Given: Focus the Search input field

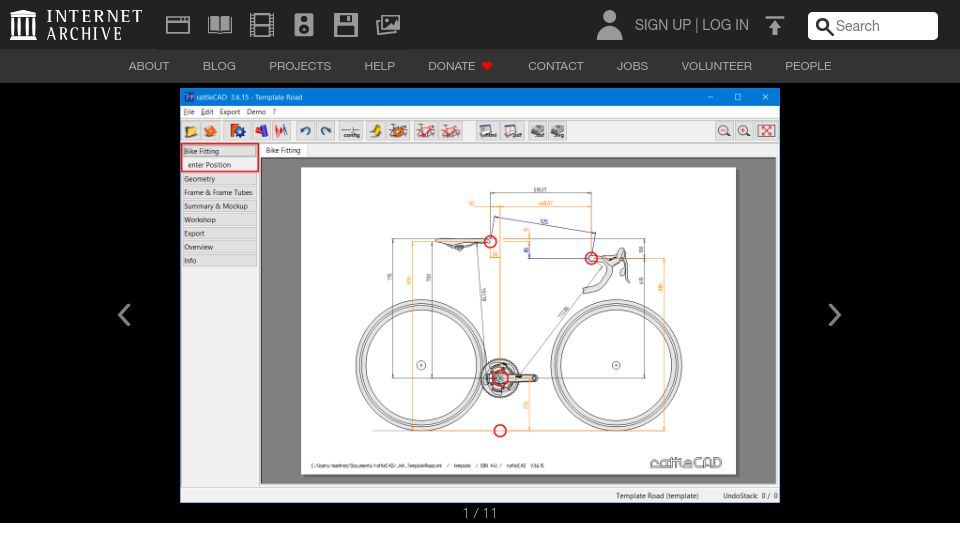Looking at the screenshot, I should pos(872,26).
